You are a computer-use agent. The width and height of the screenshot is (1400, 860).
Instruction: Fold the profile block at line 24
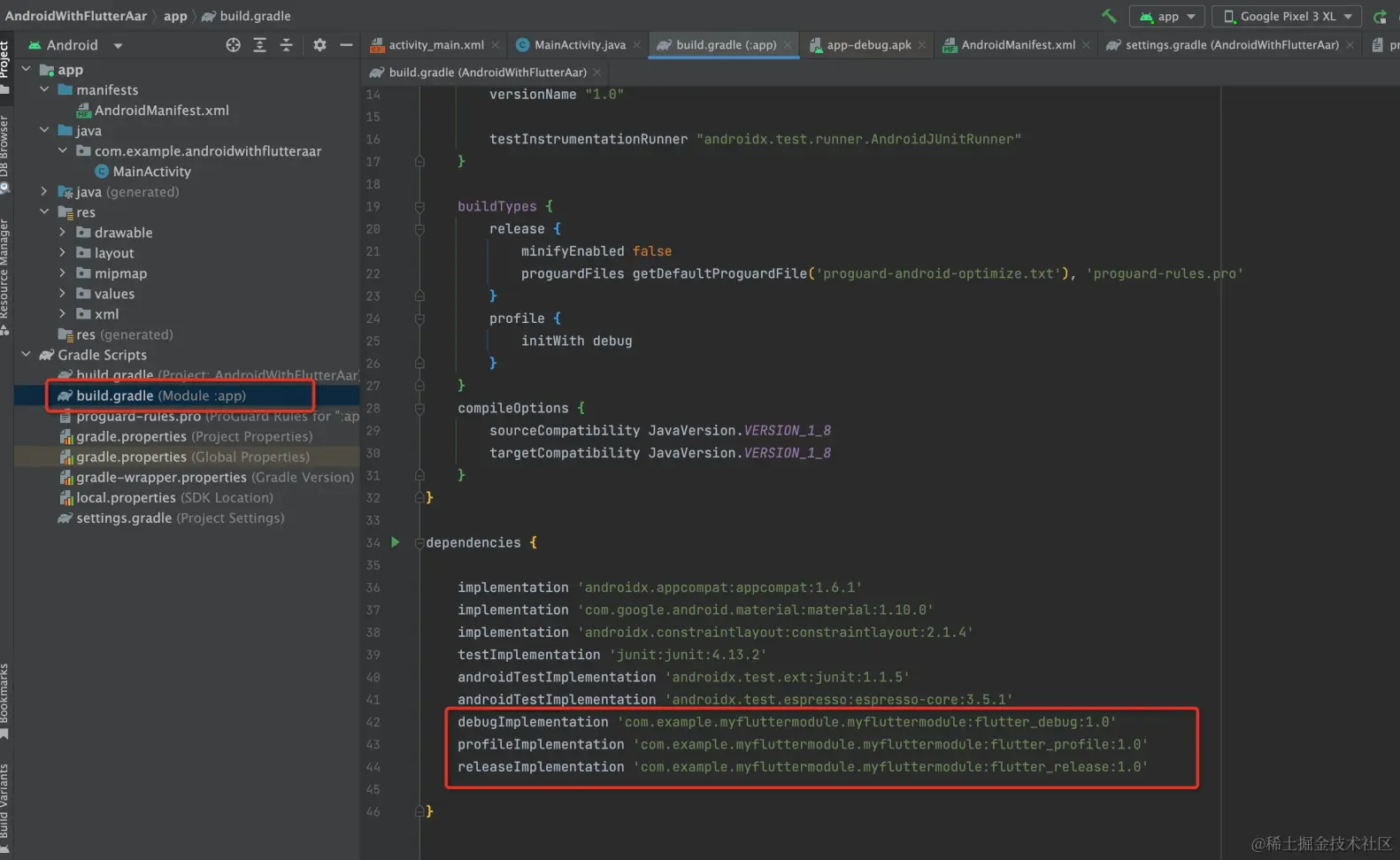[x=419, y=319]
